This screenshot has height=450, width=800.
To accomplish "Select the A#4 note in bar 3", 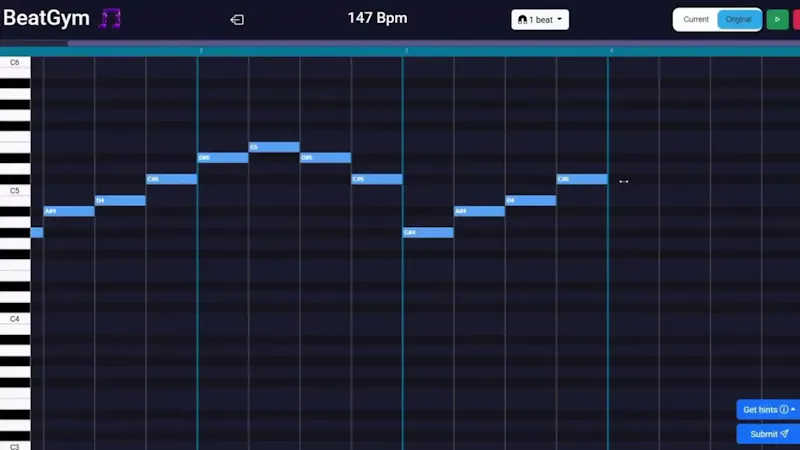I will (480, 211).
